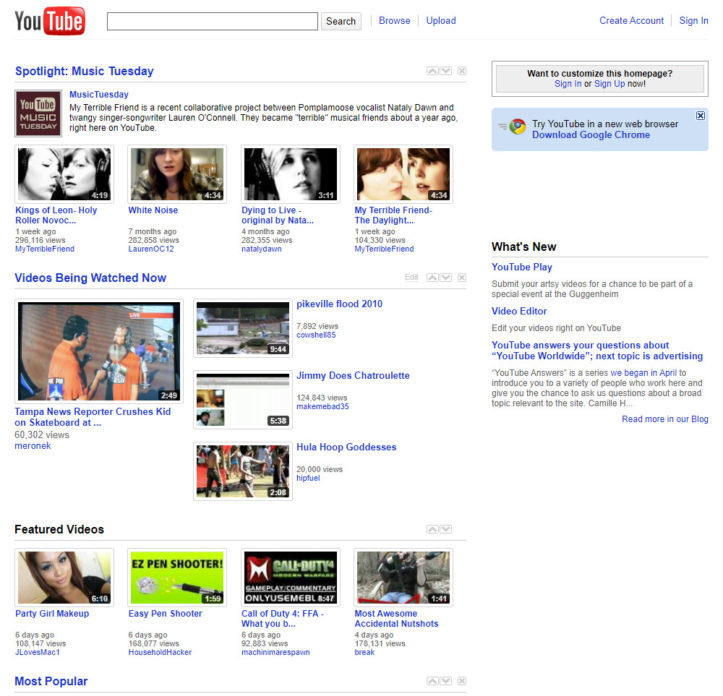Viewport: 723px width, 696px height.
Task: Click the YouTube logo
Action: click(x=49, y=20)
